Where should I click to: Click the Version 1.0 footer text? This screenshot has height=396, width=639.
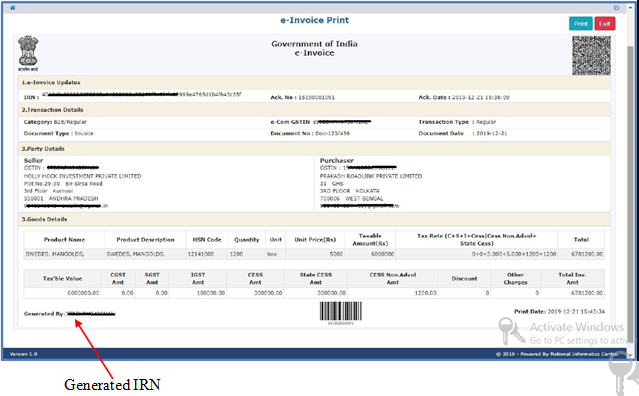[23, 354]
